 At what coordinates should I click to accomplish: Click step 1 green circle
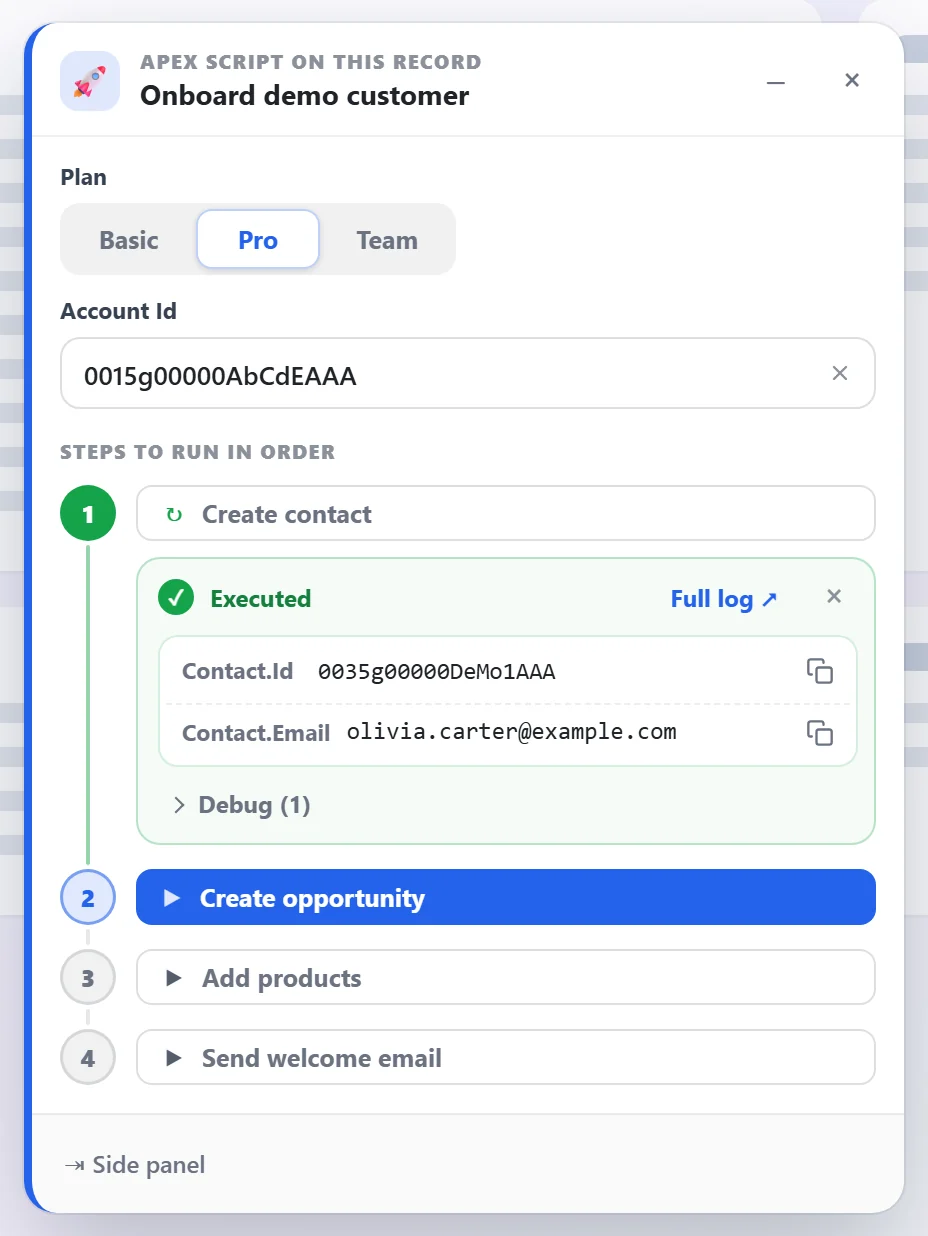pos(88,514)
